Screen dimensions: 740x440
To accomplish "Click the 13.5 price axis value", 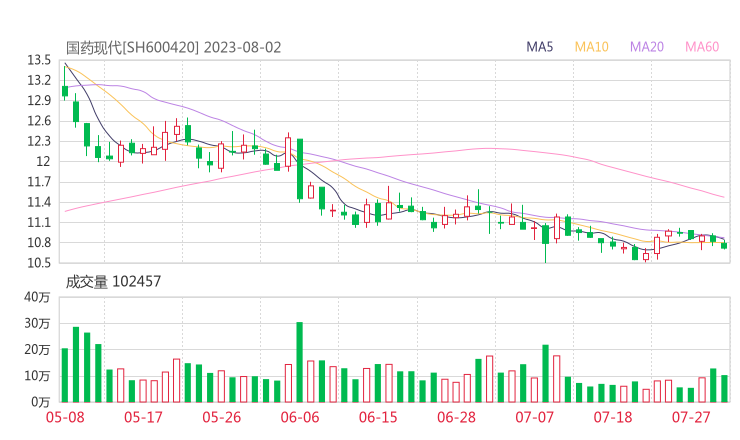I will coord(39,60).
